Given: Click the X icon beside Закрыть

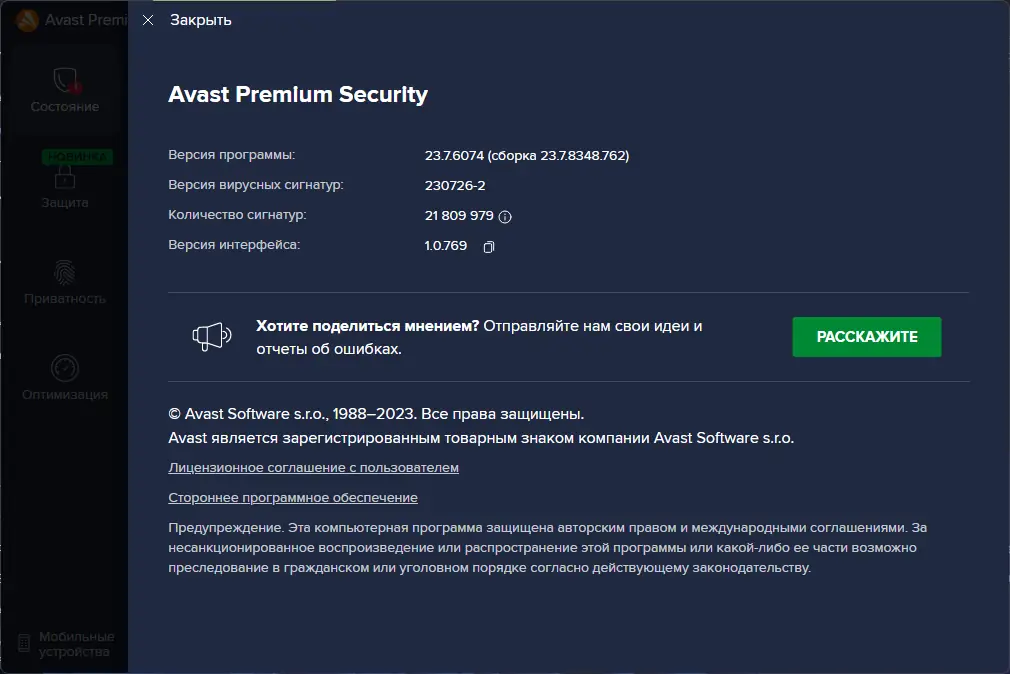Looking at the screenshot, I should coord(148,20).
